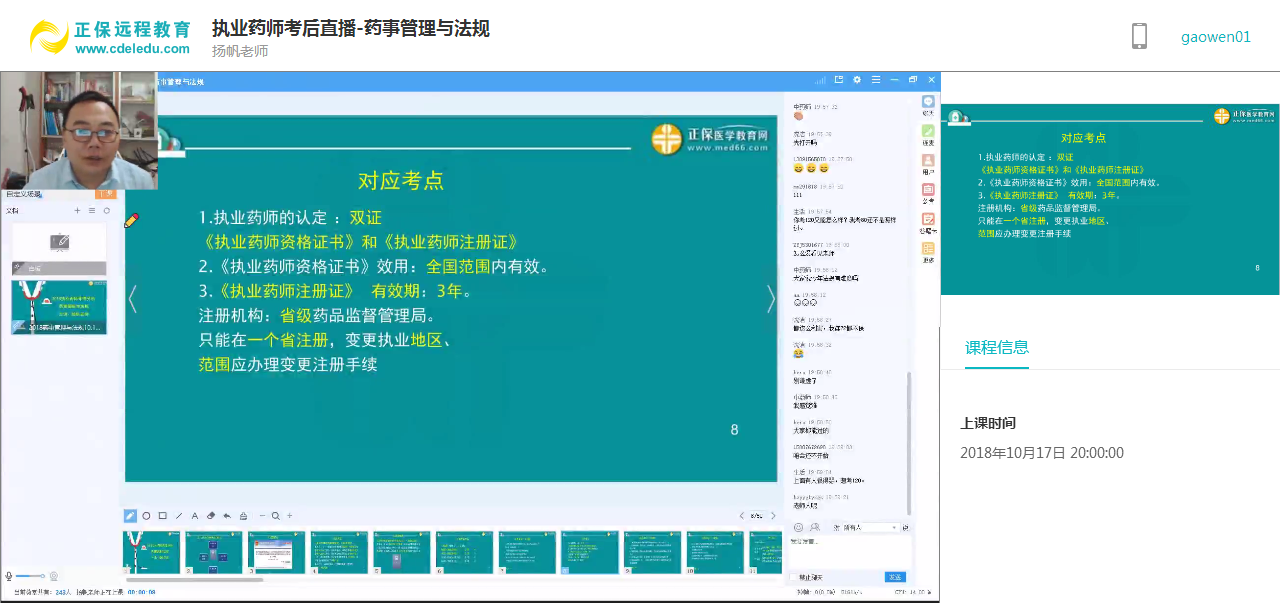Viewport: 1280px width, 603px height.
Task: Go back a slide with left arrow
Action: [x=131, y=298]
